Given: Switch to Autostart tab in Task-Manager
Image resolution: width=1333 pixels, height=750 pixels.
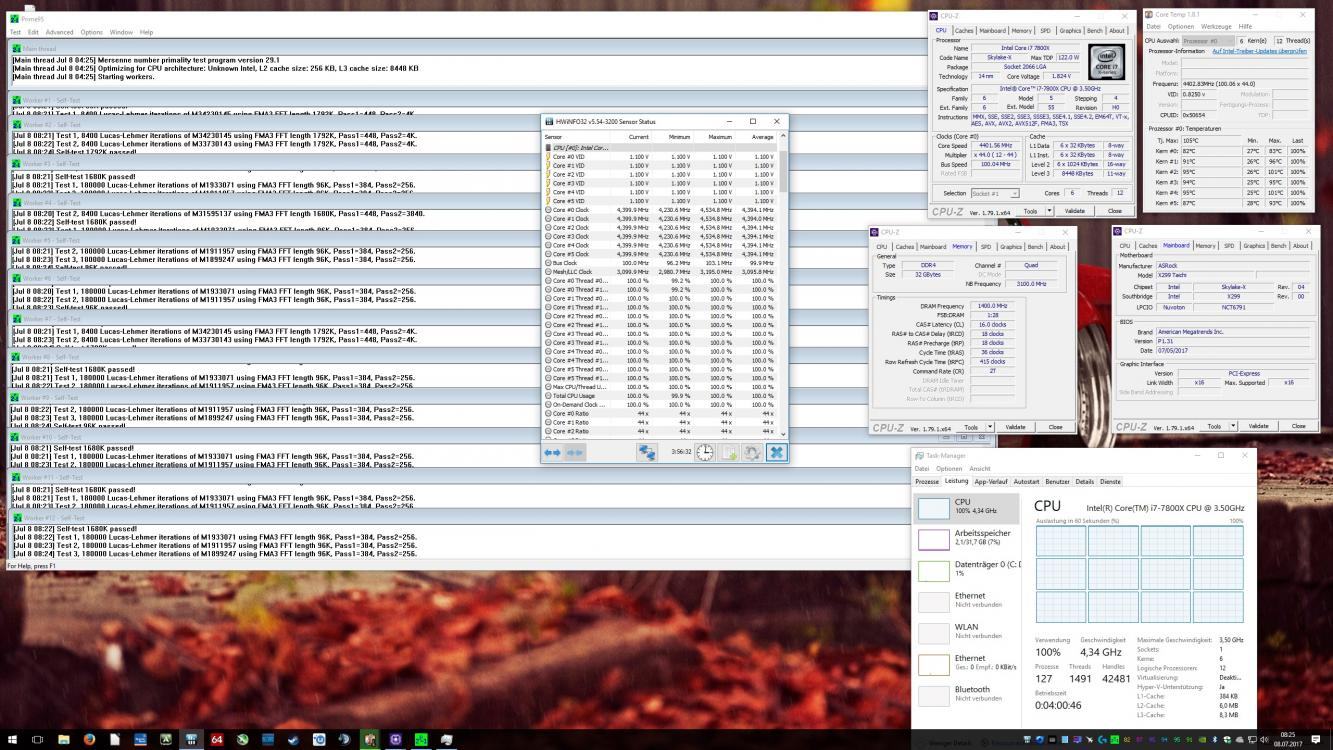Looking at the screenshot, I should coord(1027,481).
